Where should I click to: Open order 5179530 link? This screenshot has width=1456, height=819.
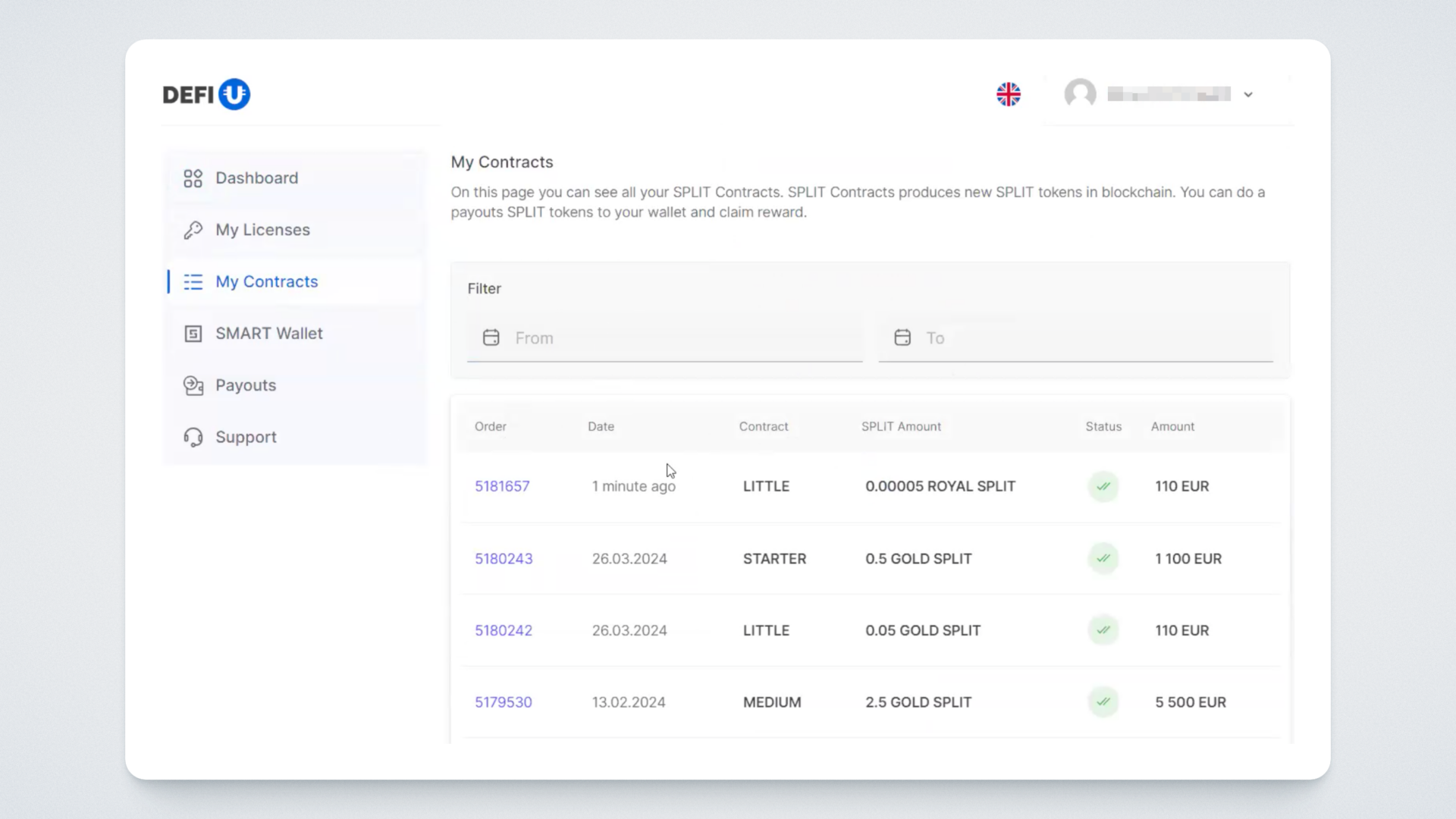[504, 703]
